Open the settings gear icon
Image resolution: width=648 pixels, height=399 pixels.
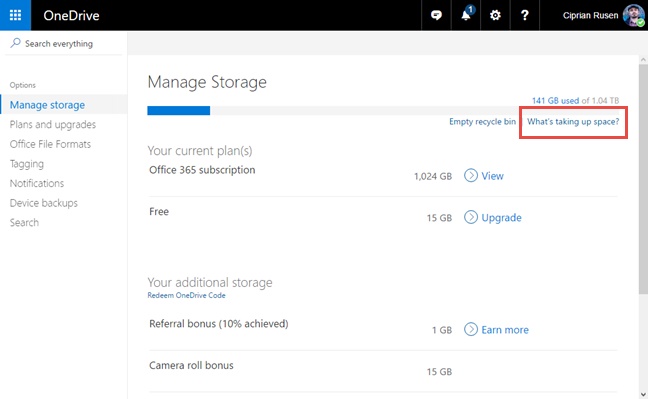495,15
